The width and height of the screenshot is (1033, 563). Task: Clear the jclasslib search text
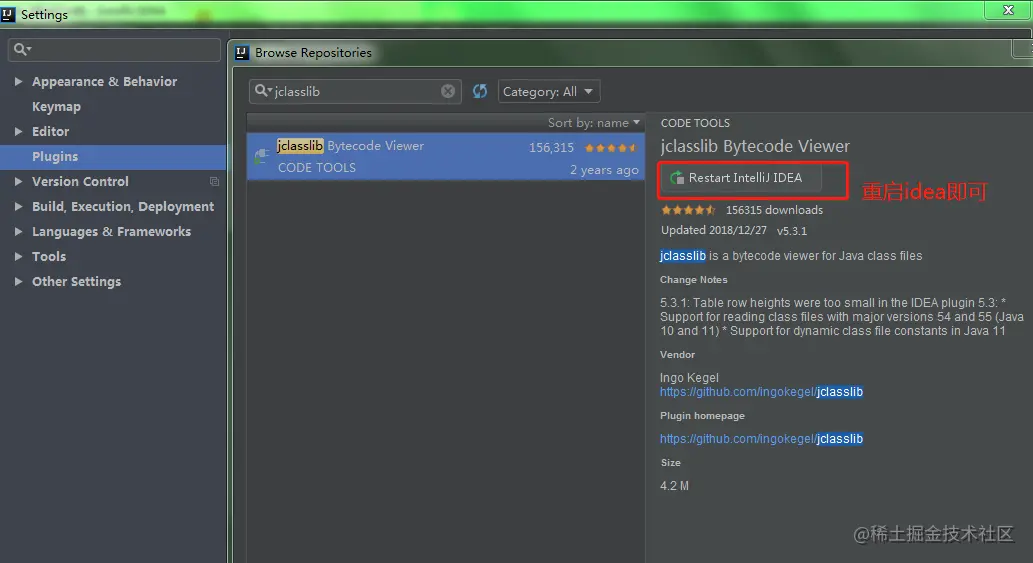[x=448, y=92]
